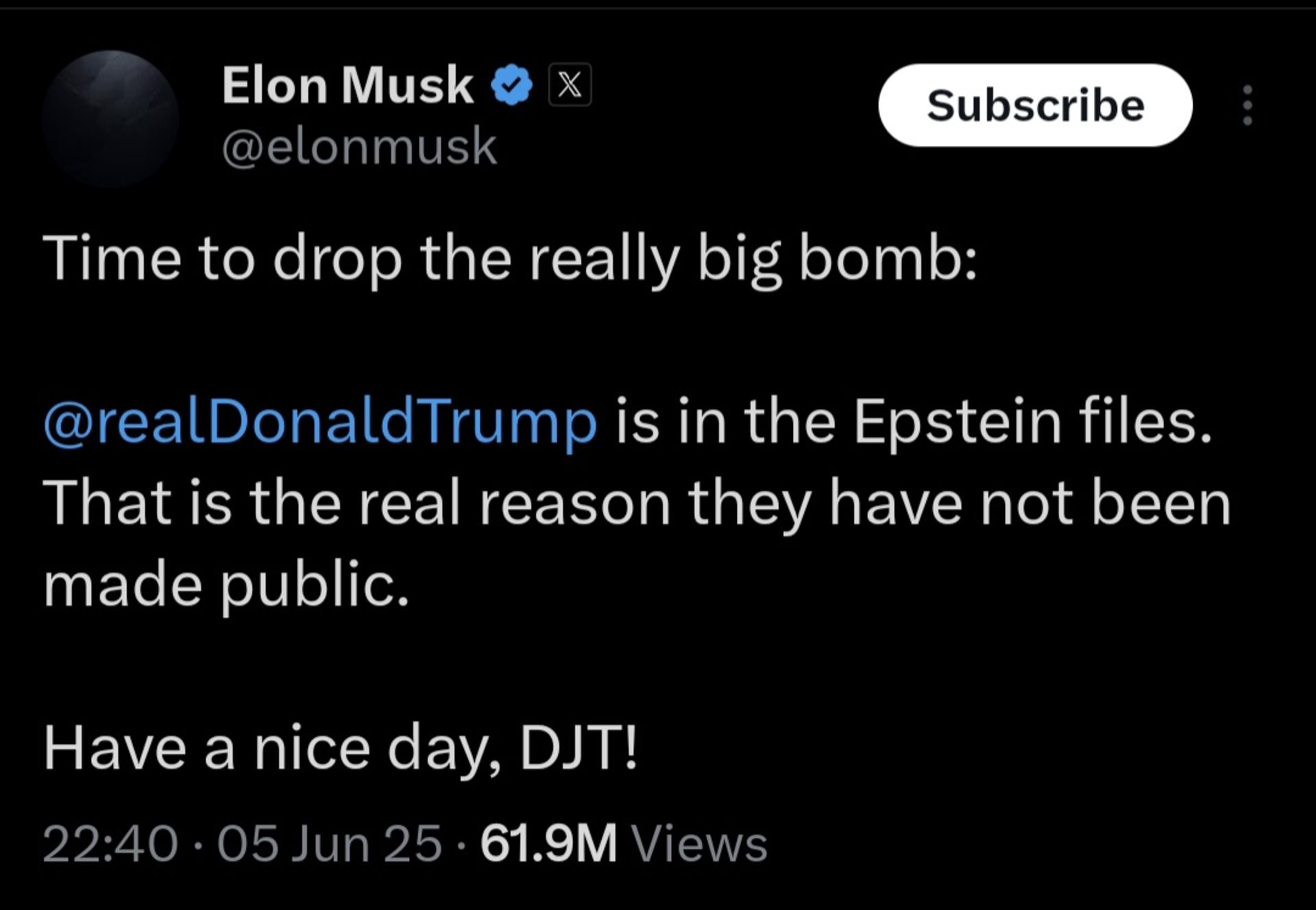
Task: Click the "That is the real reason" sentence
Action: click(356, 504)
